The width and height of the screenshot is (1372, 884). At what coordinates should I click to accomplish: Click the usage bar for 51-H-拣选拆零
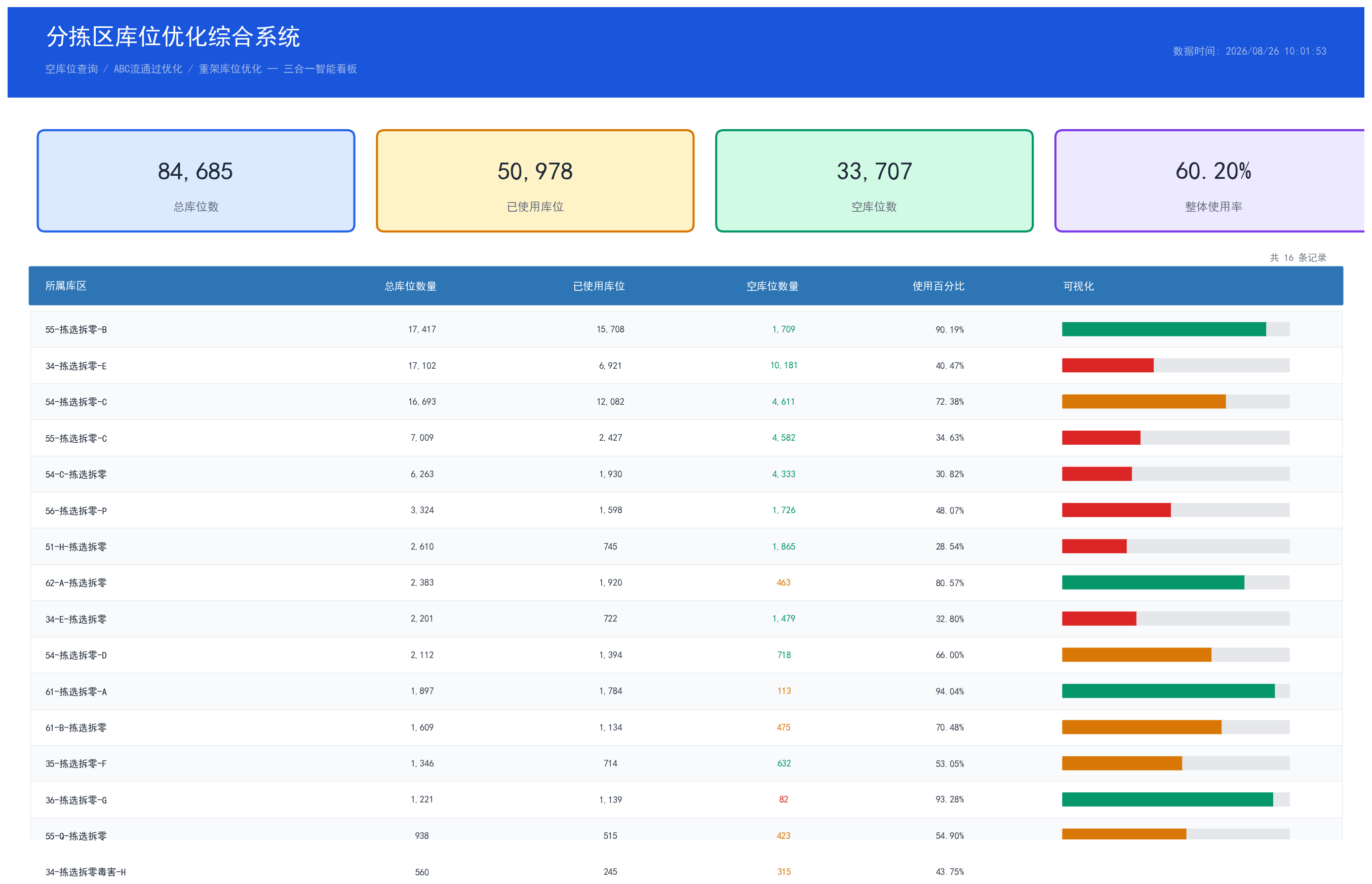(1175, 547)
